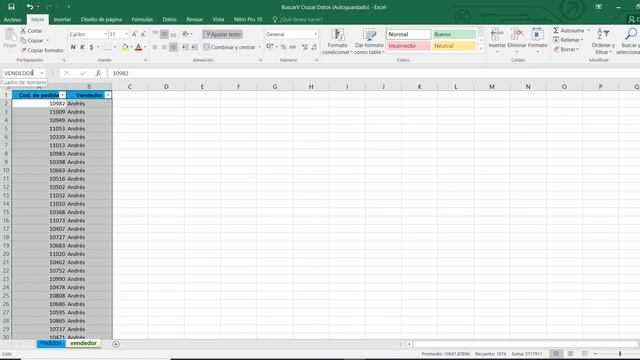Switch to page layout view

click(570, 353)
